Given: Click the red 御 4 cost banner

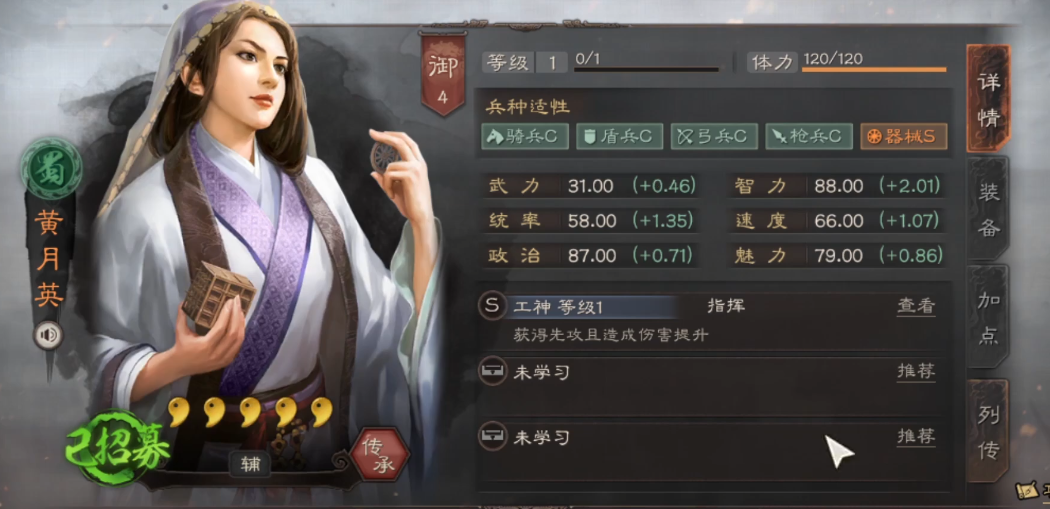Looking at the screenshot, I should click(442, 74).
